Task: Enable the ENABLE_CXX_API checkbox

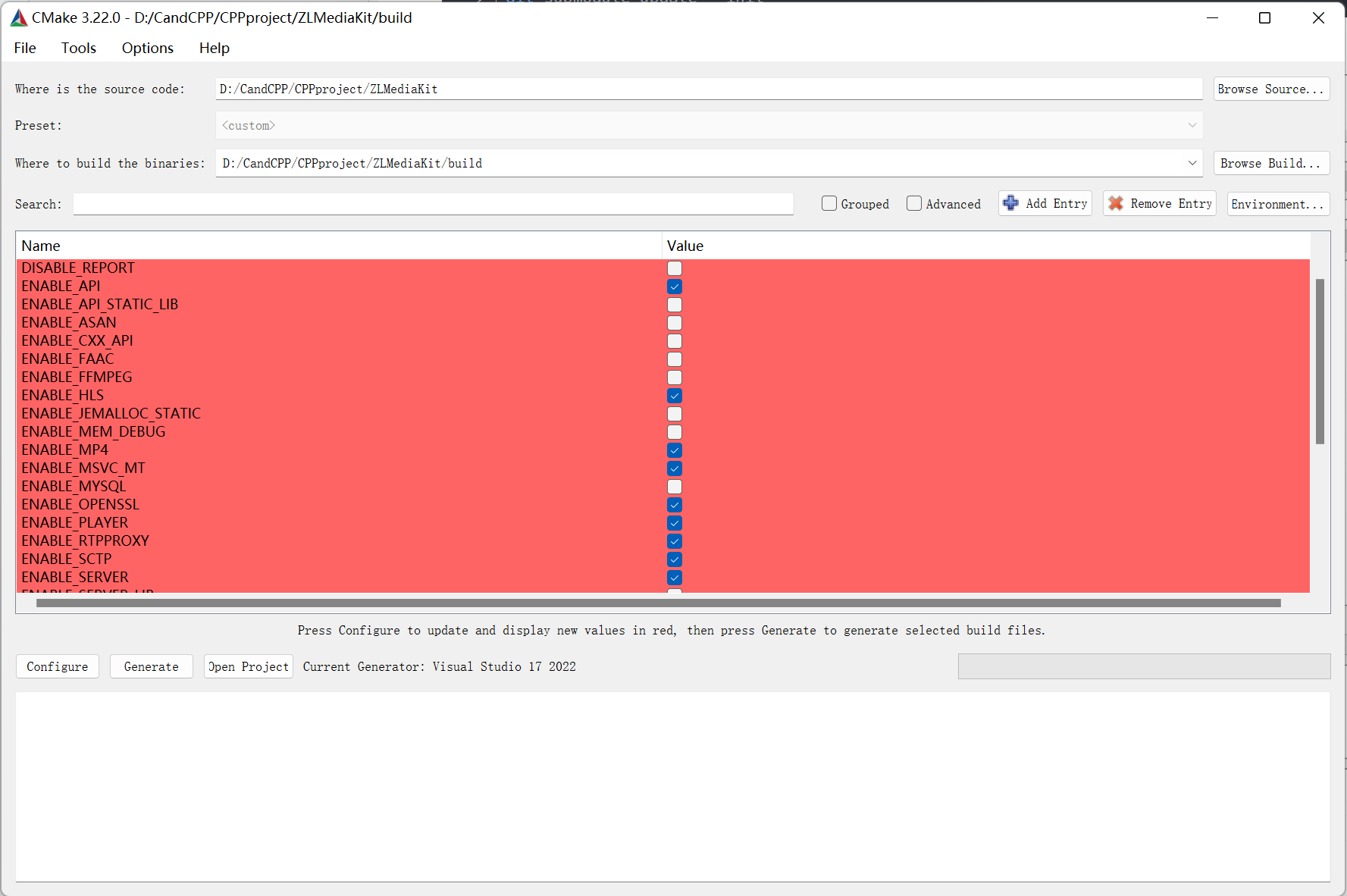Action: coord(675,341)
